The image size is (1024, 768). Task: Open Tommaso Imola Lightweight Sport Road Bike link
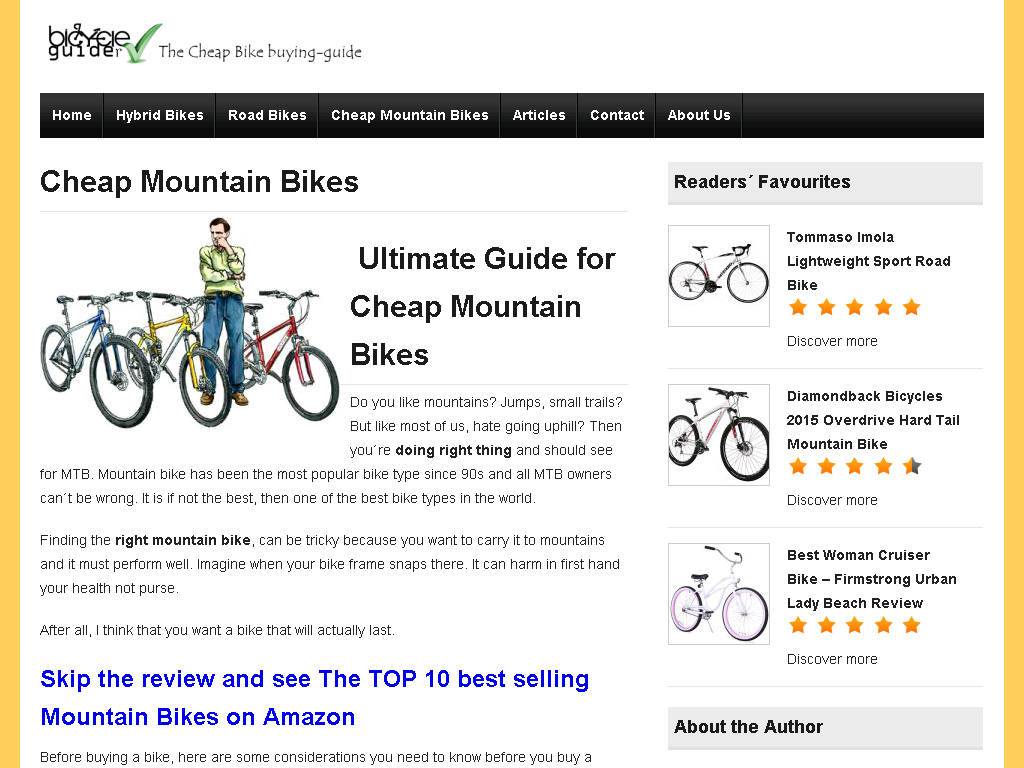click(x=869, y=261)
